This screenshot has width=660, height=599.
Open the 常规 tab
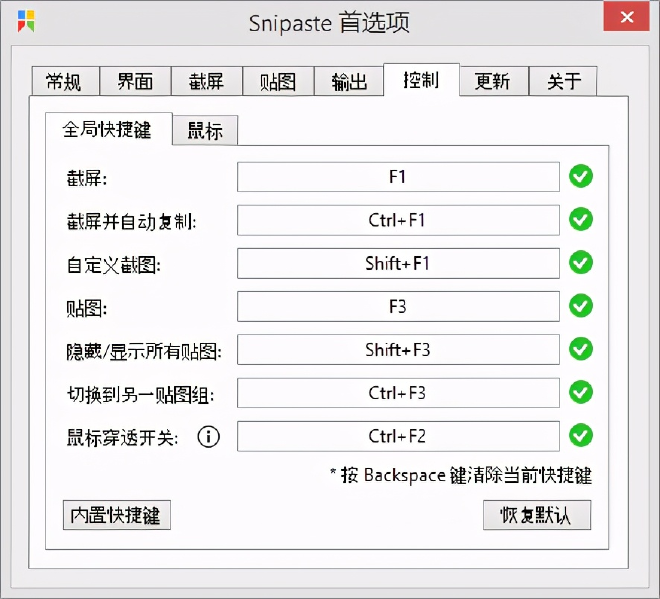(x=65, y=81)
